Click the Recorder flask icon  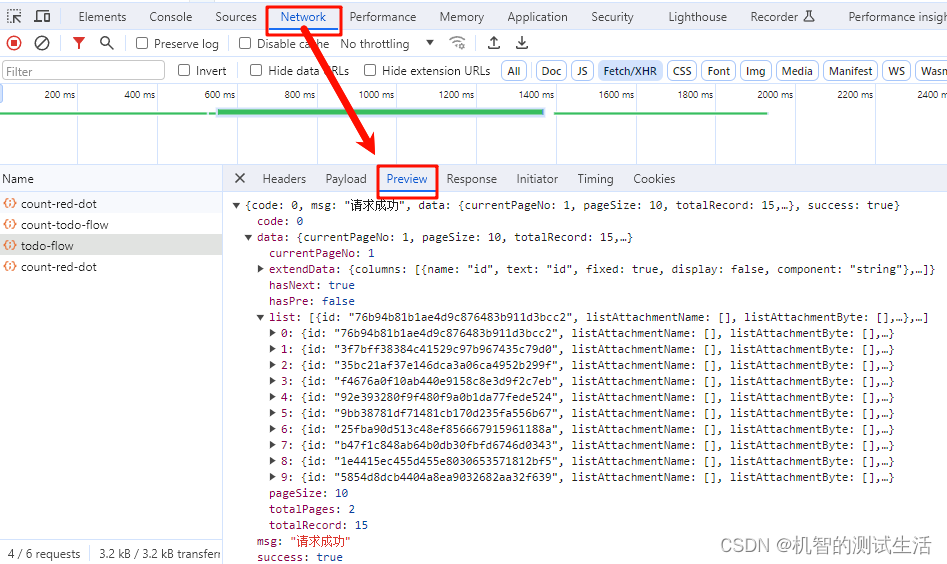tap(809, 16)
